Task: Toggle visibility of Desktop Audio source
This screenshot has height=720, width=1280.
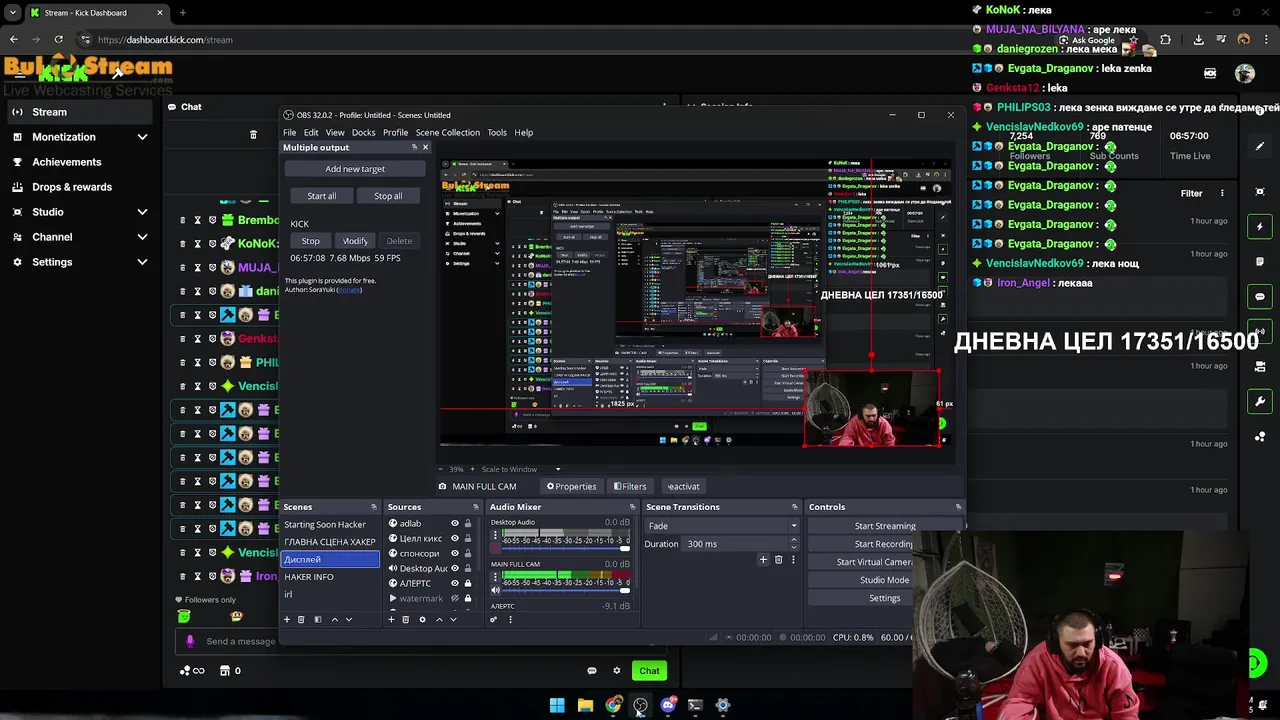Action: click(x=454, y=568)
